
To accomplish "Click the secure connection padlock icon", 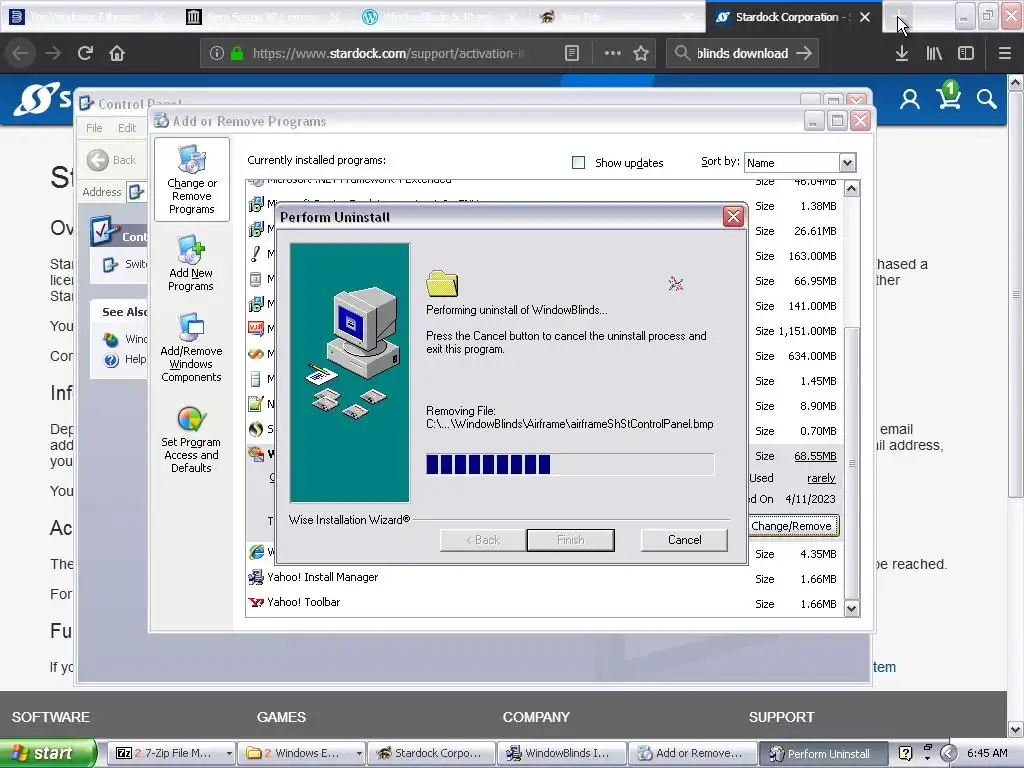I will pos(237,53).
